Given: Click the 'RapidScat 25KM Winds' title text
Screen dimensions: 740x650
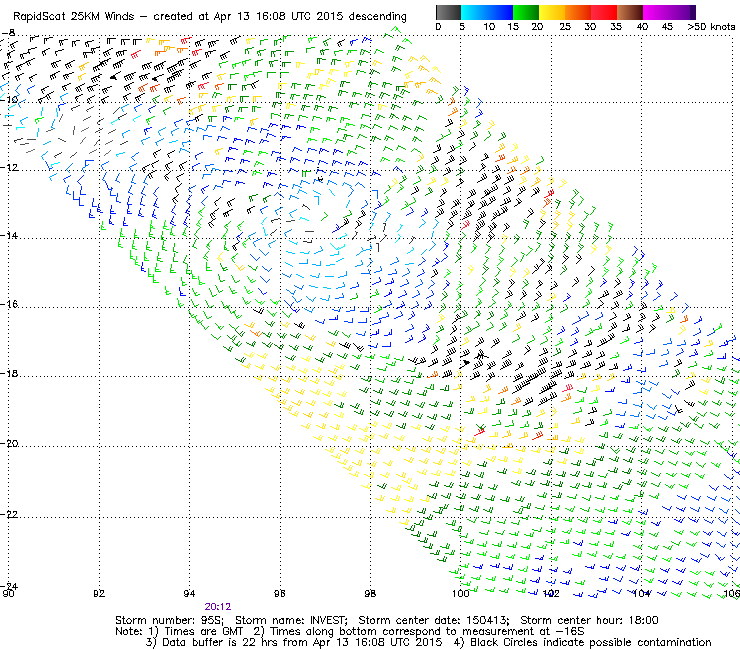Looking at the screenshot, I should tap(74, 17).
